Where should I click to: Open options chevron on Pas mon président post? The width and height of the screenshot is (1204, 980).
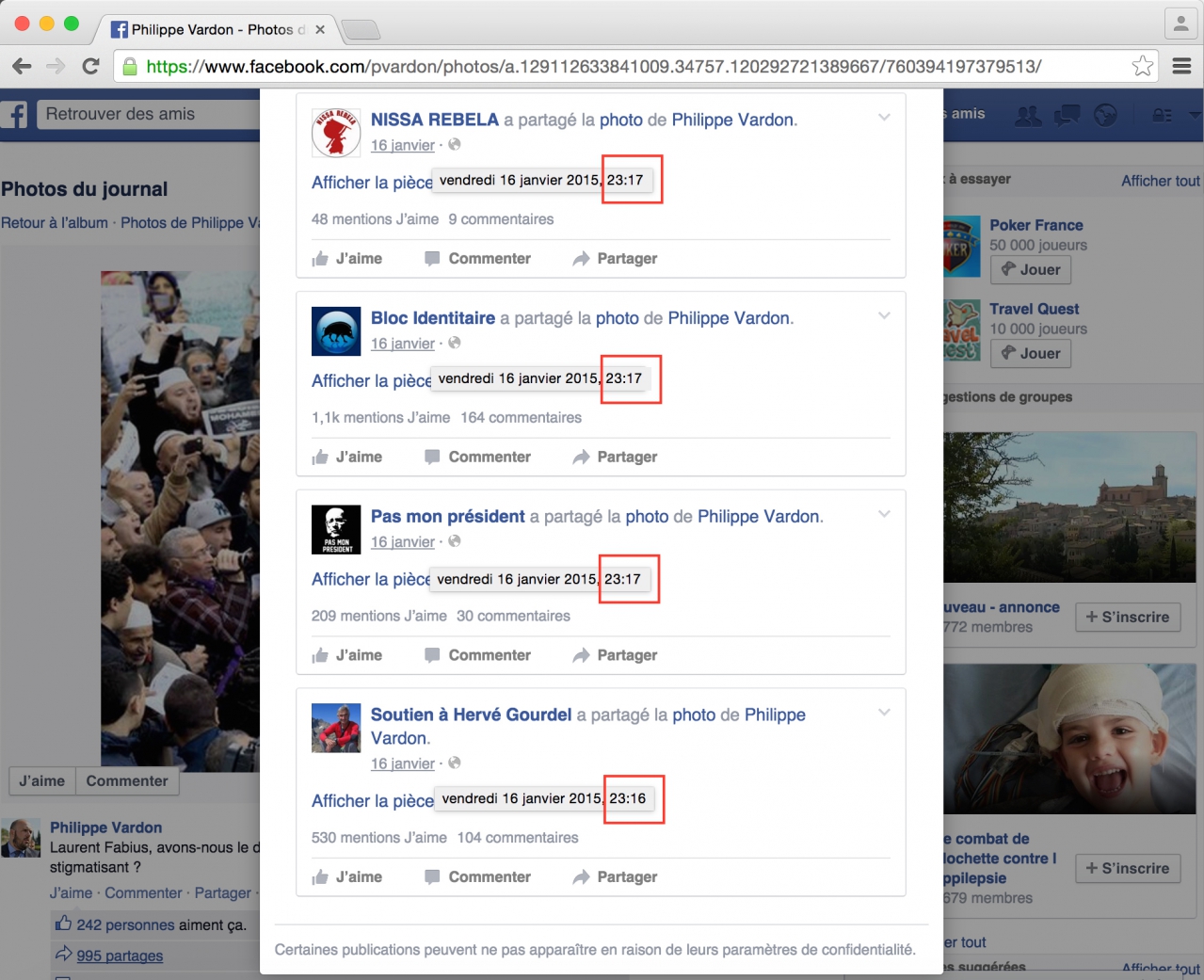(x=884, y=514)
